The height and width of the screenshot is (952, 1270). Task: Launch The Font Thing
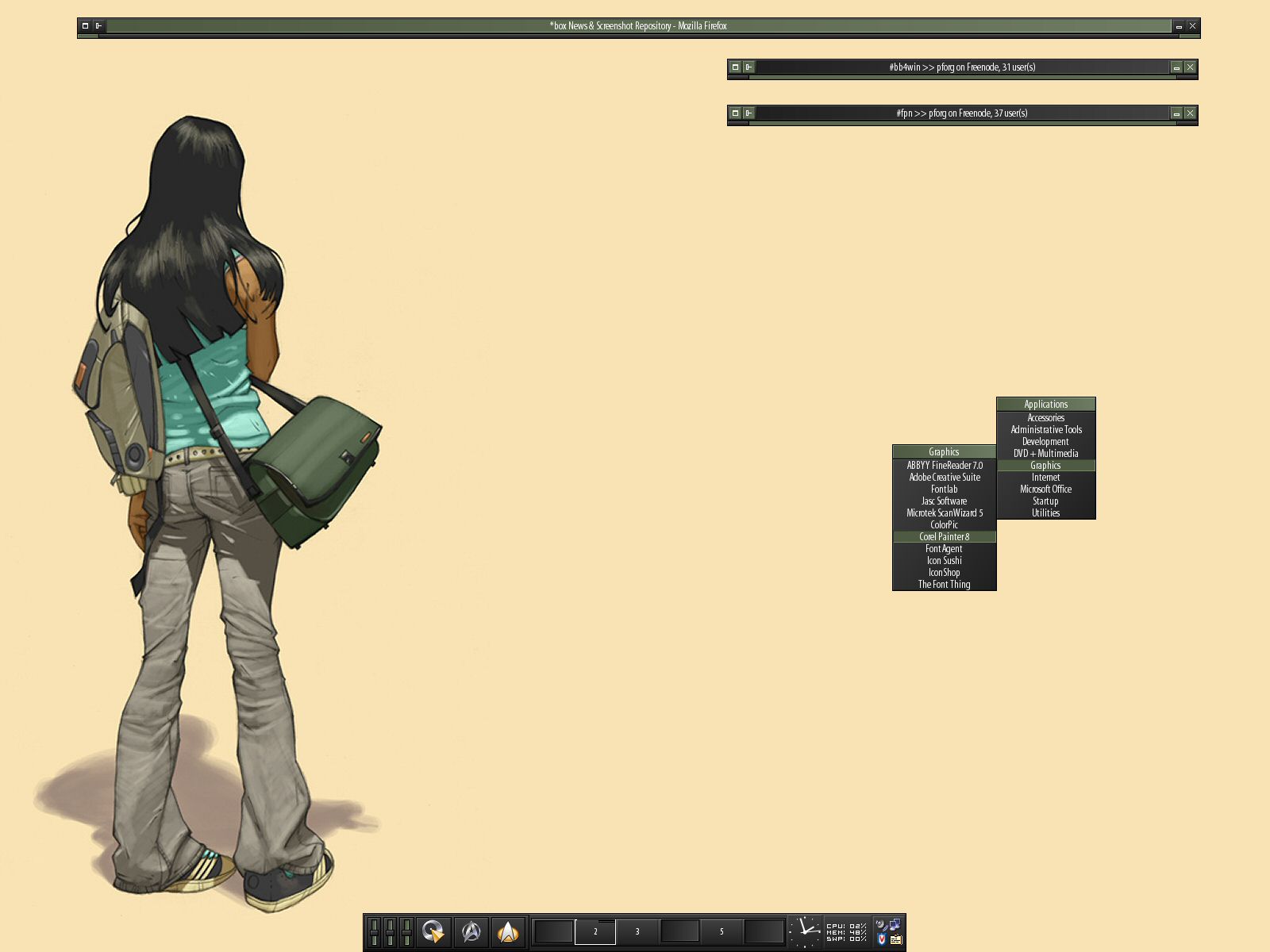945,585
